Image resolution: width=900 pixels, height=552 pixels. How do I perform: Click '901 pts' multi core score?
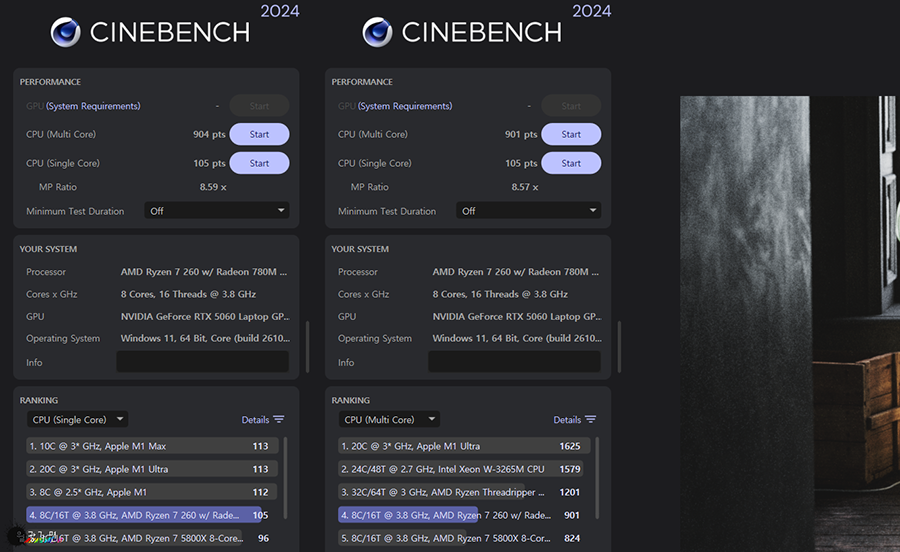click(x=521, y=134)
